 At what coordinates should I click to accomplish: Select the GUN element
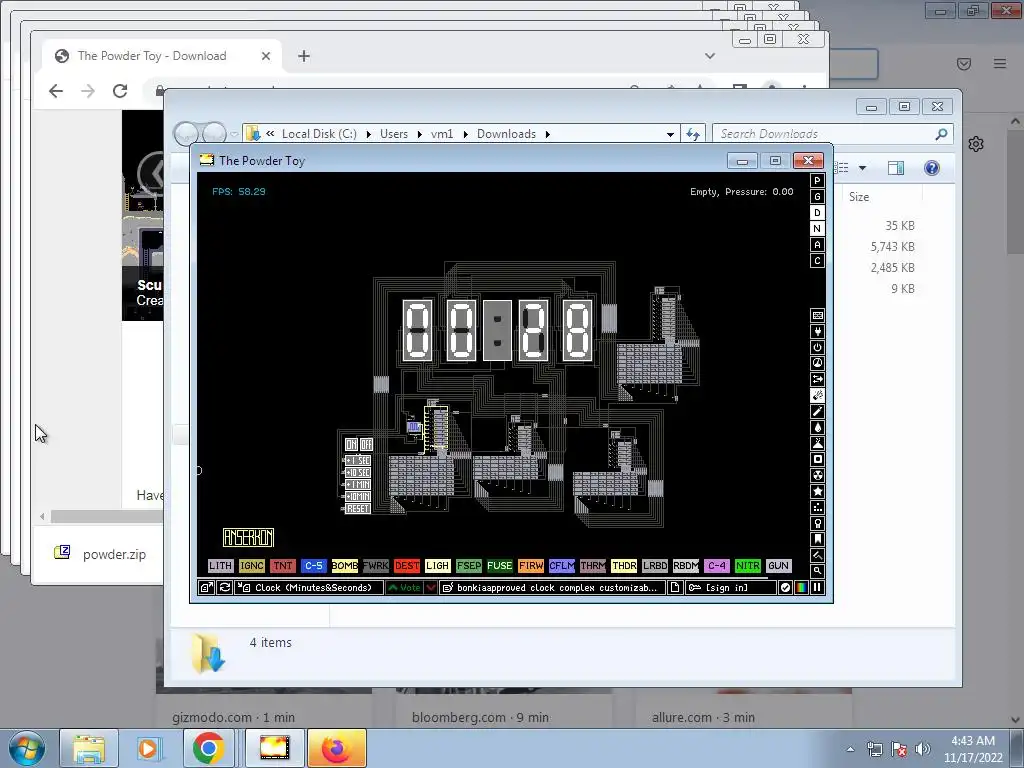(x=778, y=566)
